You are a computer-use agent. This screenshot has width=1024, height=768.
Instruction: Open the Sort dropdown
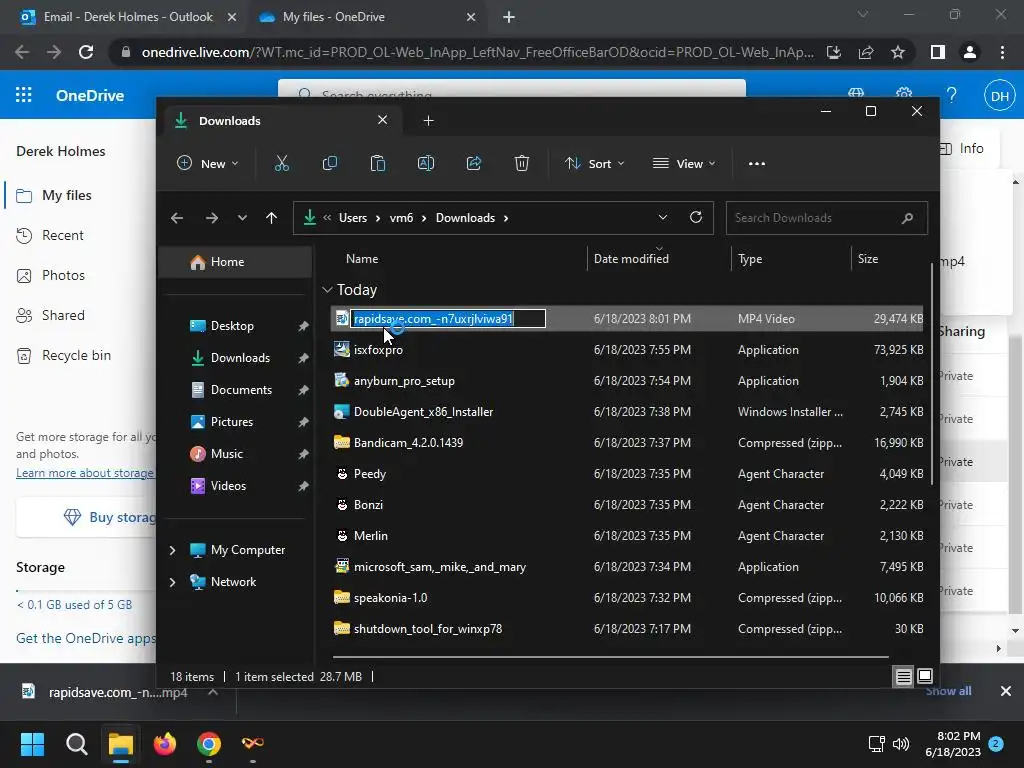coord(594,163)
